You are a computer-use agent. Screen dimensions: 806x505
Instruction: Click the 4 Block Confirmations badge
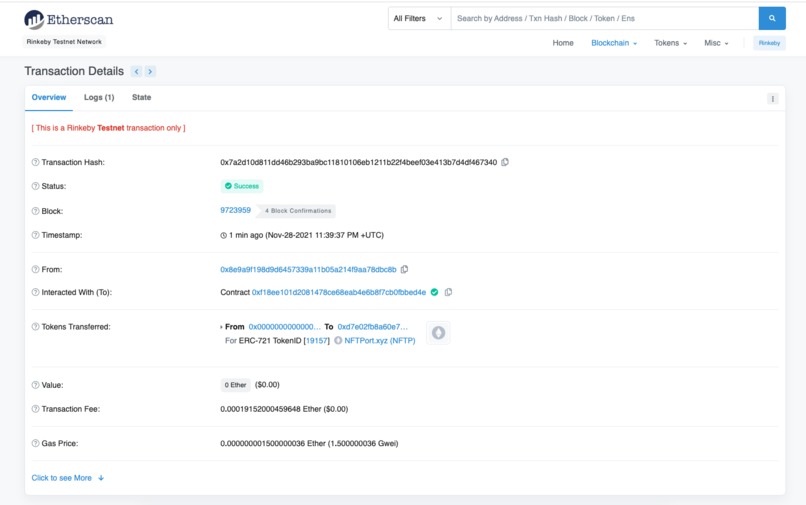pos(298,211)
